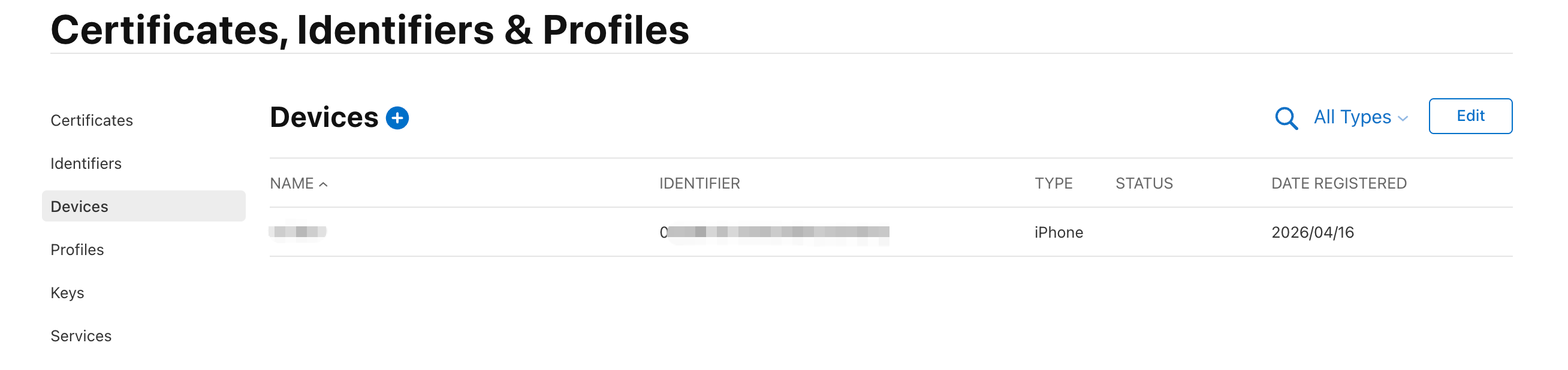Click the 2026/04/16 registration date

pyautogui.click(x=1312, y=232)
